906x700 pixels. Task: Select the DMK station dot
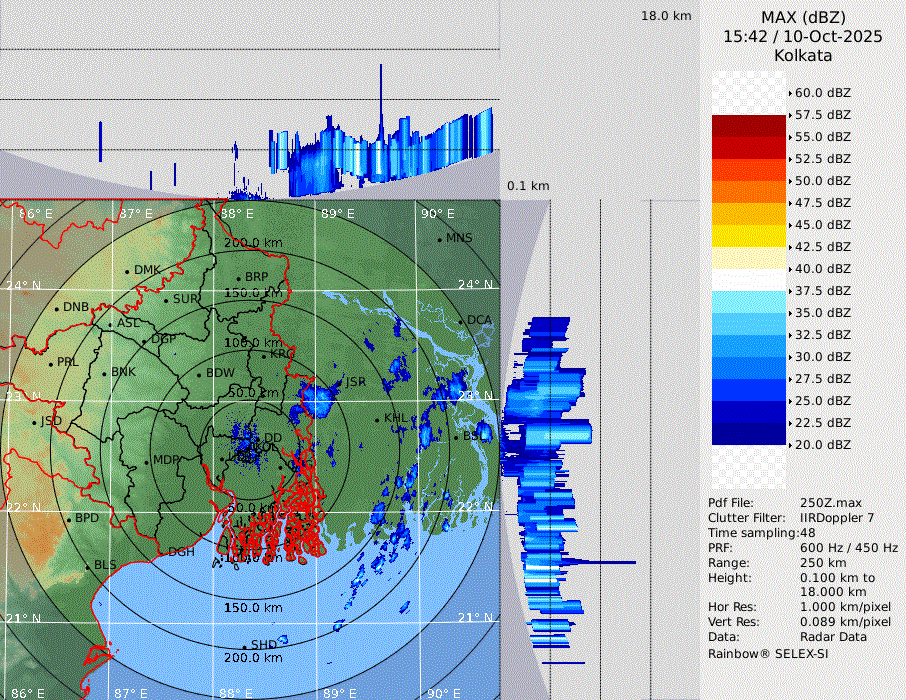pos(128,271)
